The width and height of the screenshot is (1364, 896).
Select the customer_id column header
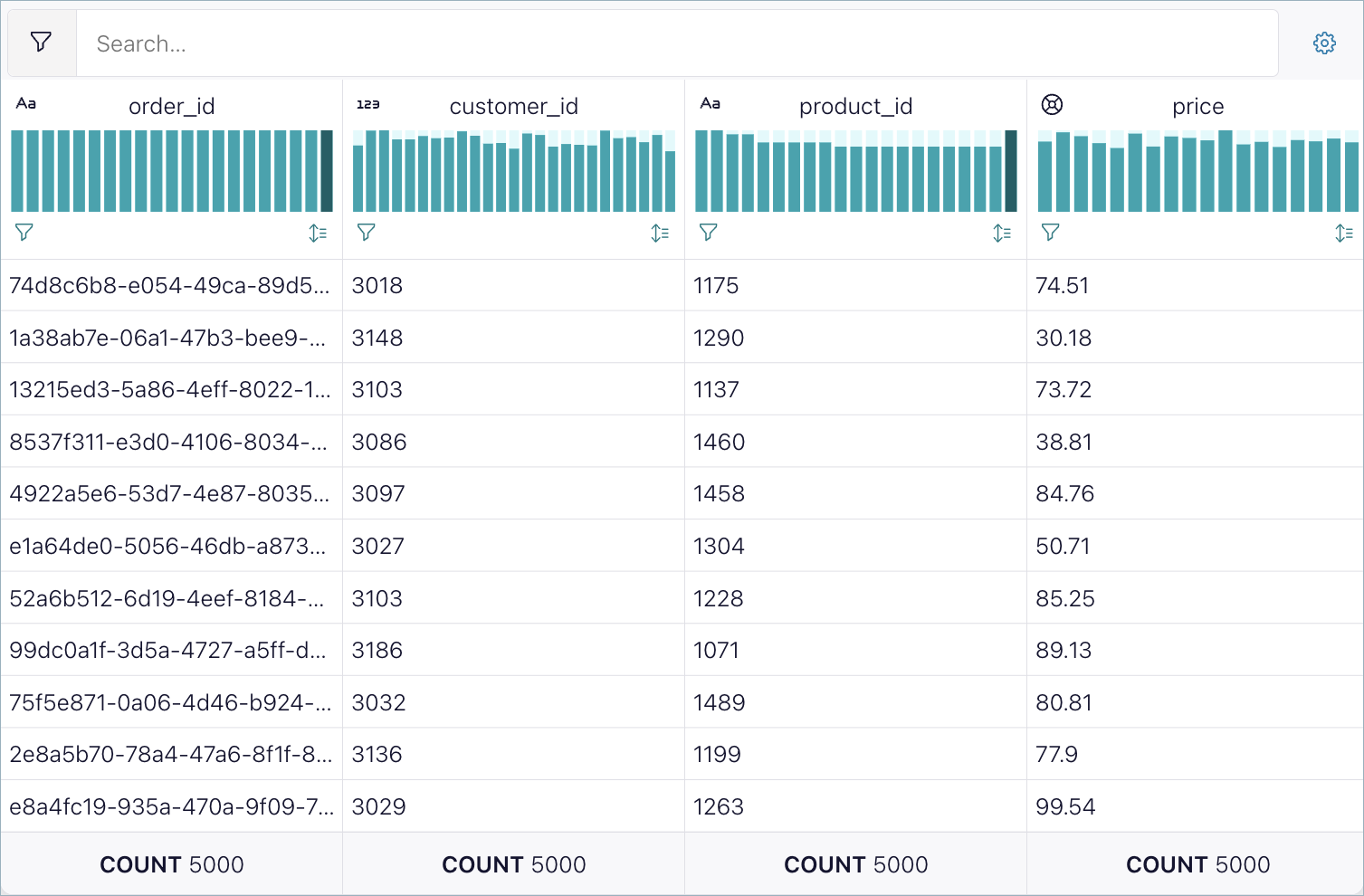[x=513, y=107]
